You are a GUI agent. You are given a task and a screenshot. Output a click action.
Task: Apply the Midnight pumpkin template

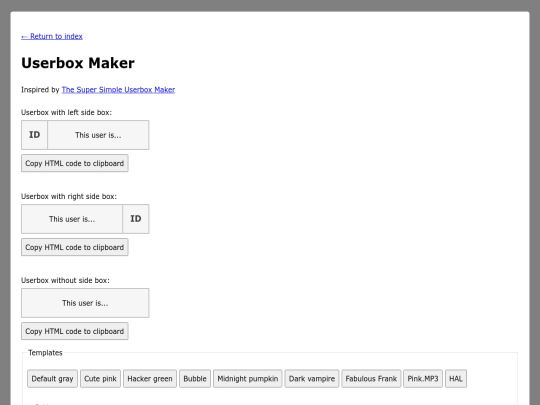tap(248, 379)
